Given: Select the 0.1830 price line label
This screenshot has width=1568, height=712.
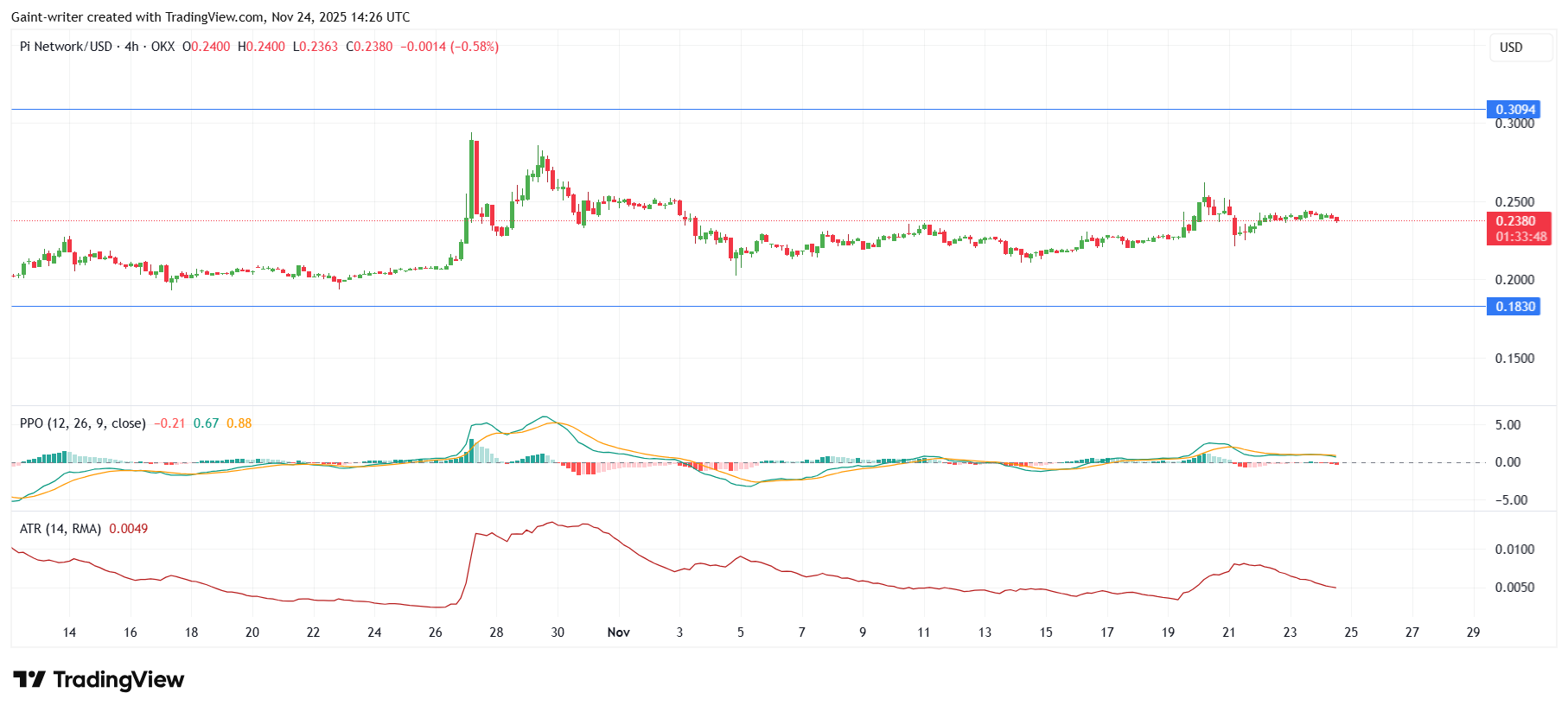Looking at the screenshot, I should click(x=1515, y=307).
